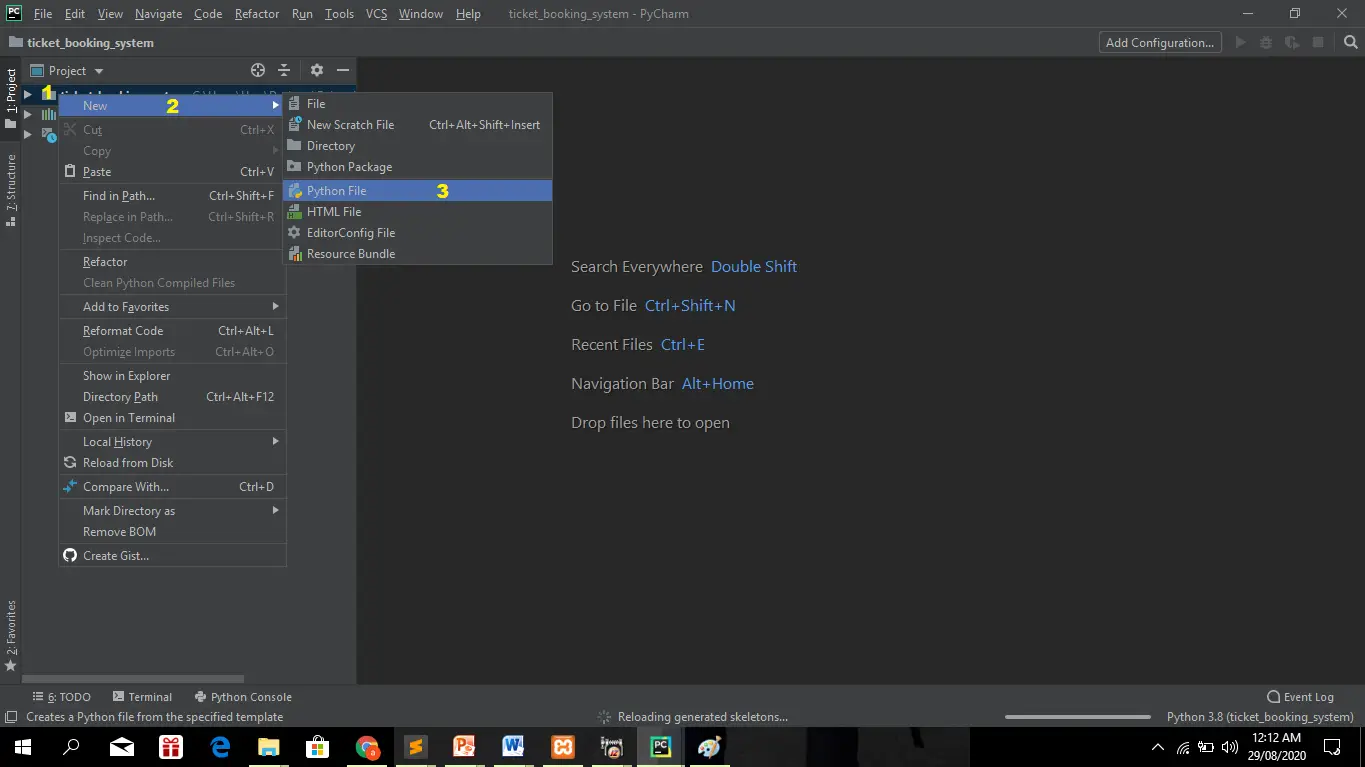Open the Python Console
The image size is (1365, 767).
[x=243, y=696]
